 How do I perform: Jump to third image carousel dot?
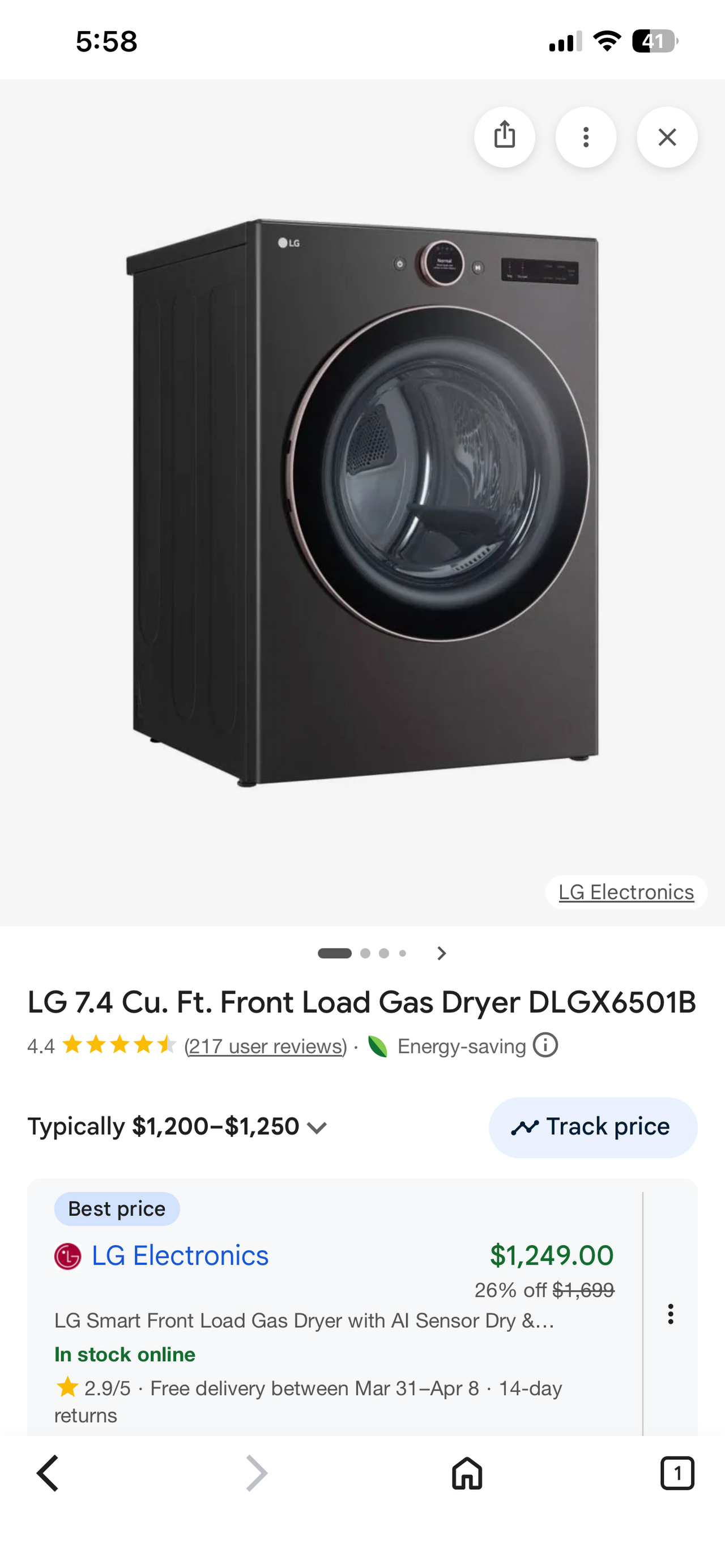[x=384, y=953]
